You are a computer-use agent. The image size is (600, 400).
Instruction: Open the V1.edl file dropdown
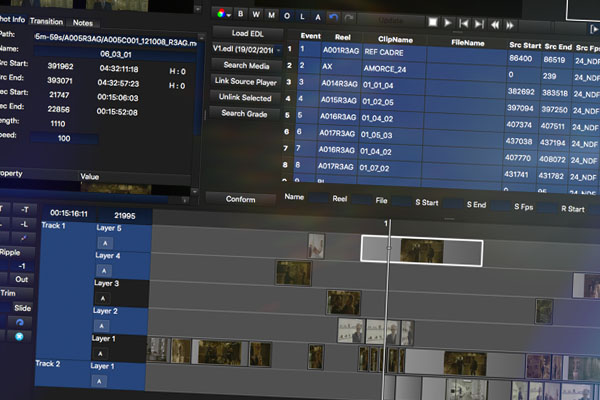[x=247, y=49]
